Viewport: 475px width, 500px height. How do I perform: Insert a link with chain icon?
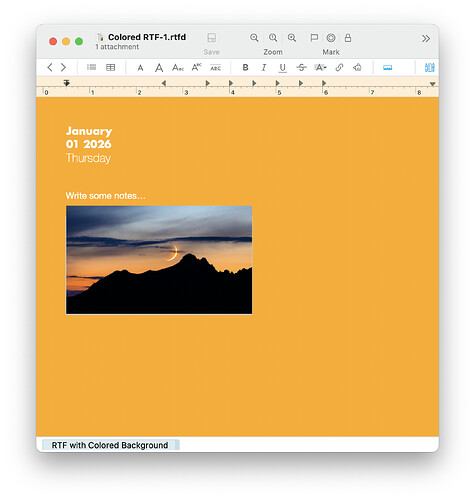coord(339,68)
